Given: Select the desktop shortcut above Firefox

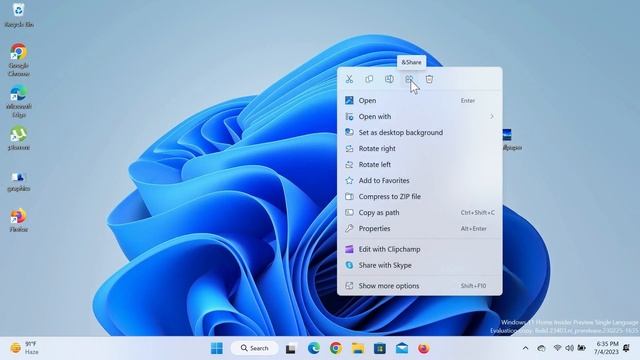Looking at the screenshot, I should 19,182.
